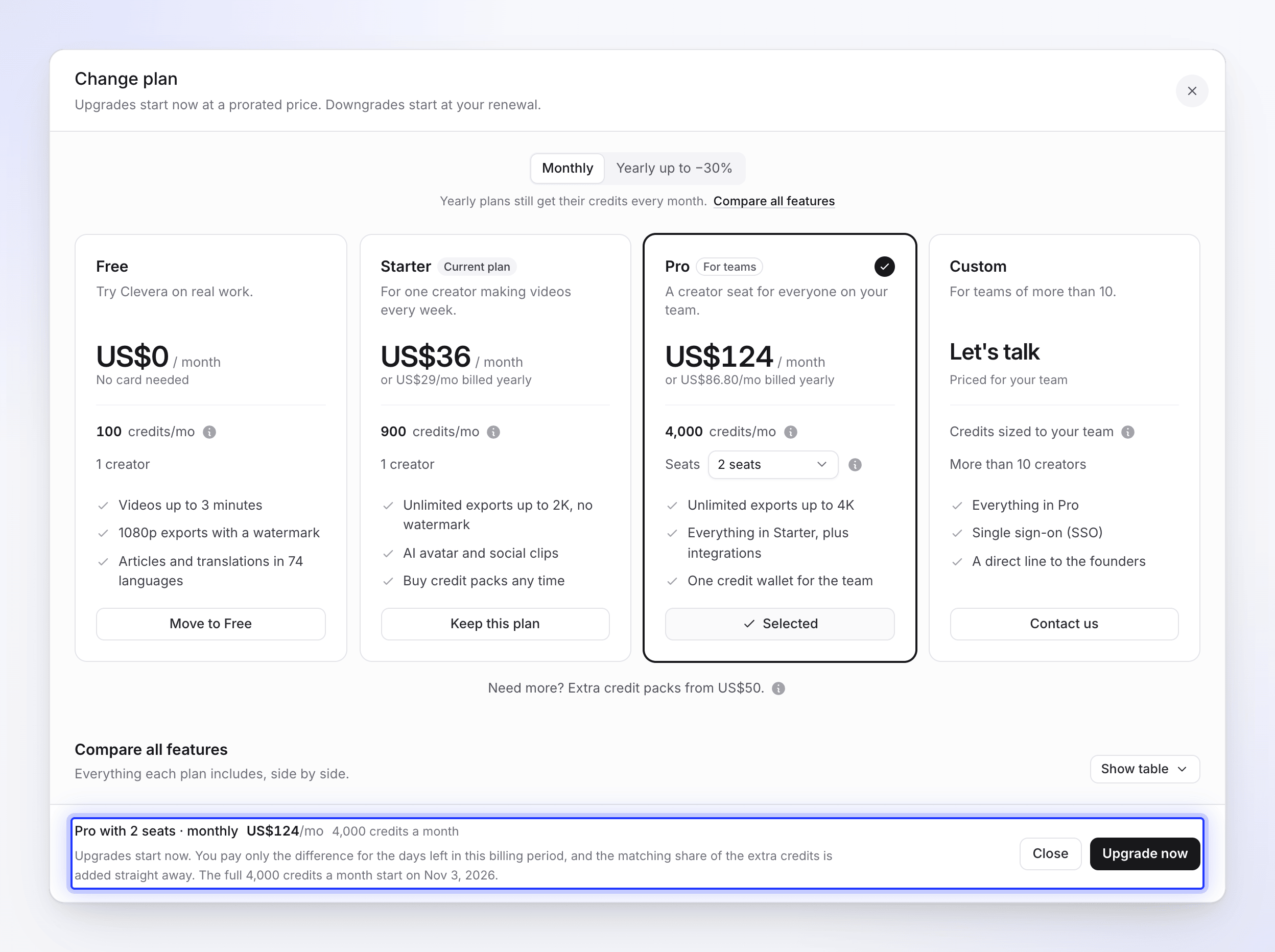Open the Compare all features link
Image resolution: width=1275 pixels, height=952 pixels.
773,201
